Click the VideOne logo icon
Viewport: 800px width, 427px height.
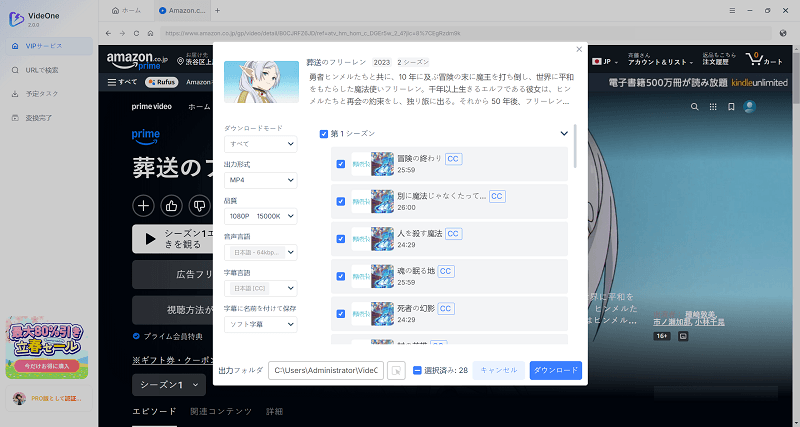pos(16,19)
